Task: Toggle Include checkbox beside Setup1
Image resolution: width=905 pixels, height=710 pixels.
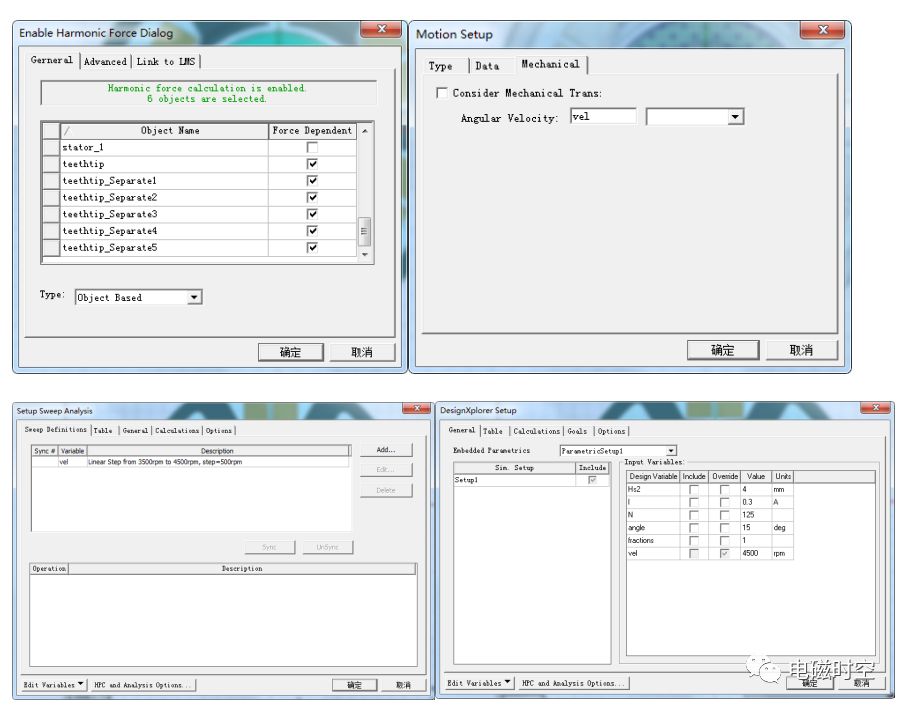Action: pos(592,478)
